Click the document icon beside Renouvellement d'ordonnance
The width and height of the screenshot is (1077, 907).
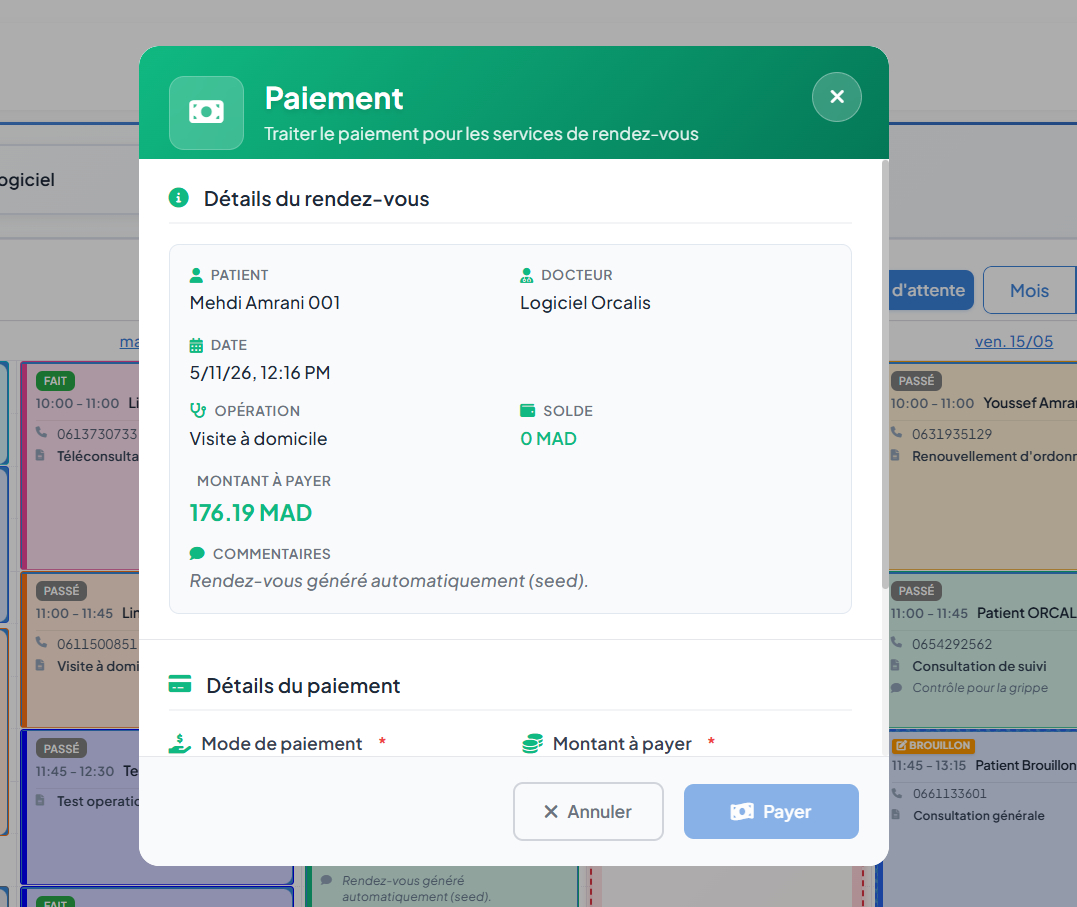point(895,455)
